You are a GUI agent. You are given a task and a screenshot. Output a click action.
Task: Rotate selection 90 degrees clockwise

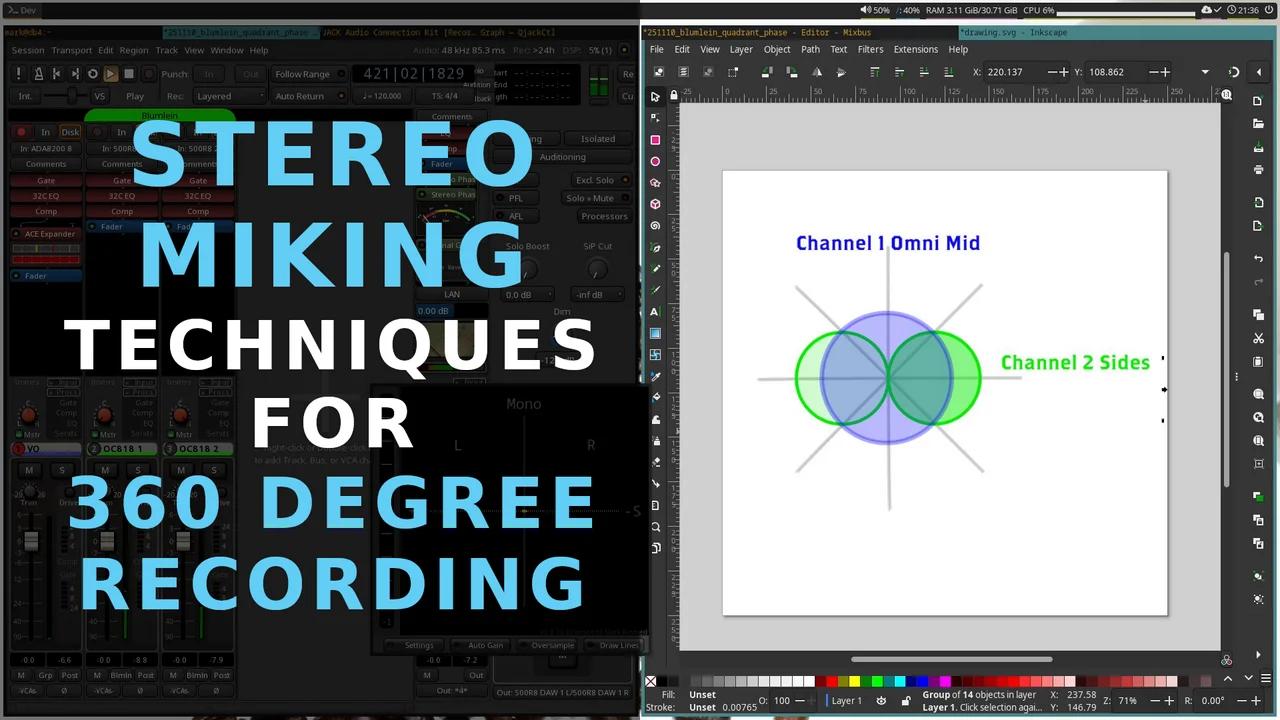(791, 72)
